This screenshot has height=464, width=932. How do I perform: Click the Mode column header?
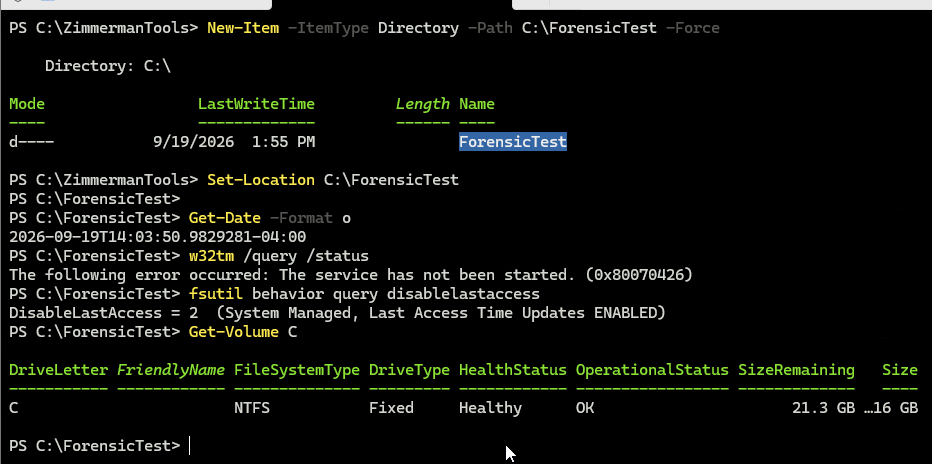pyautogui.click(x=27, y=104)
